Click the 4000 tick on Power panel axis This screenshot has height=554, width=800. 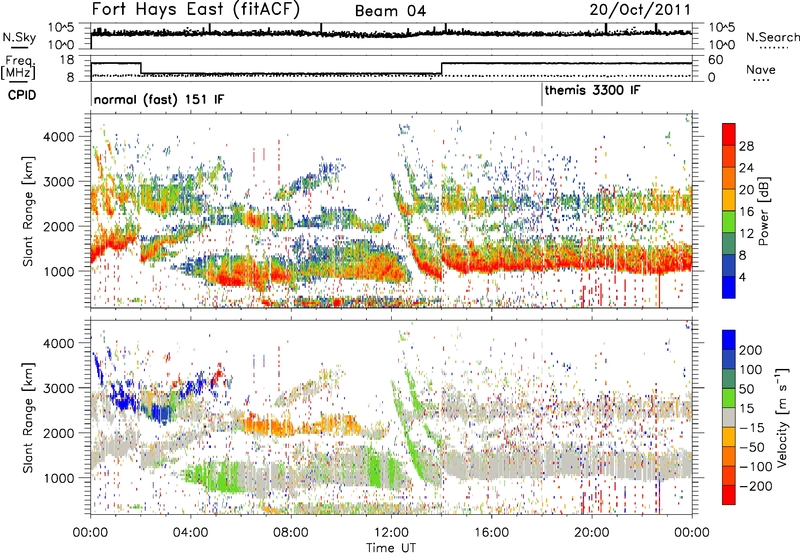click(58, 137)
